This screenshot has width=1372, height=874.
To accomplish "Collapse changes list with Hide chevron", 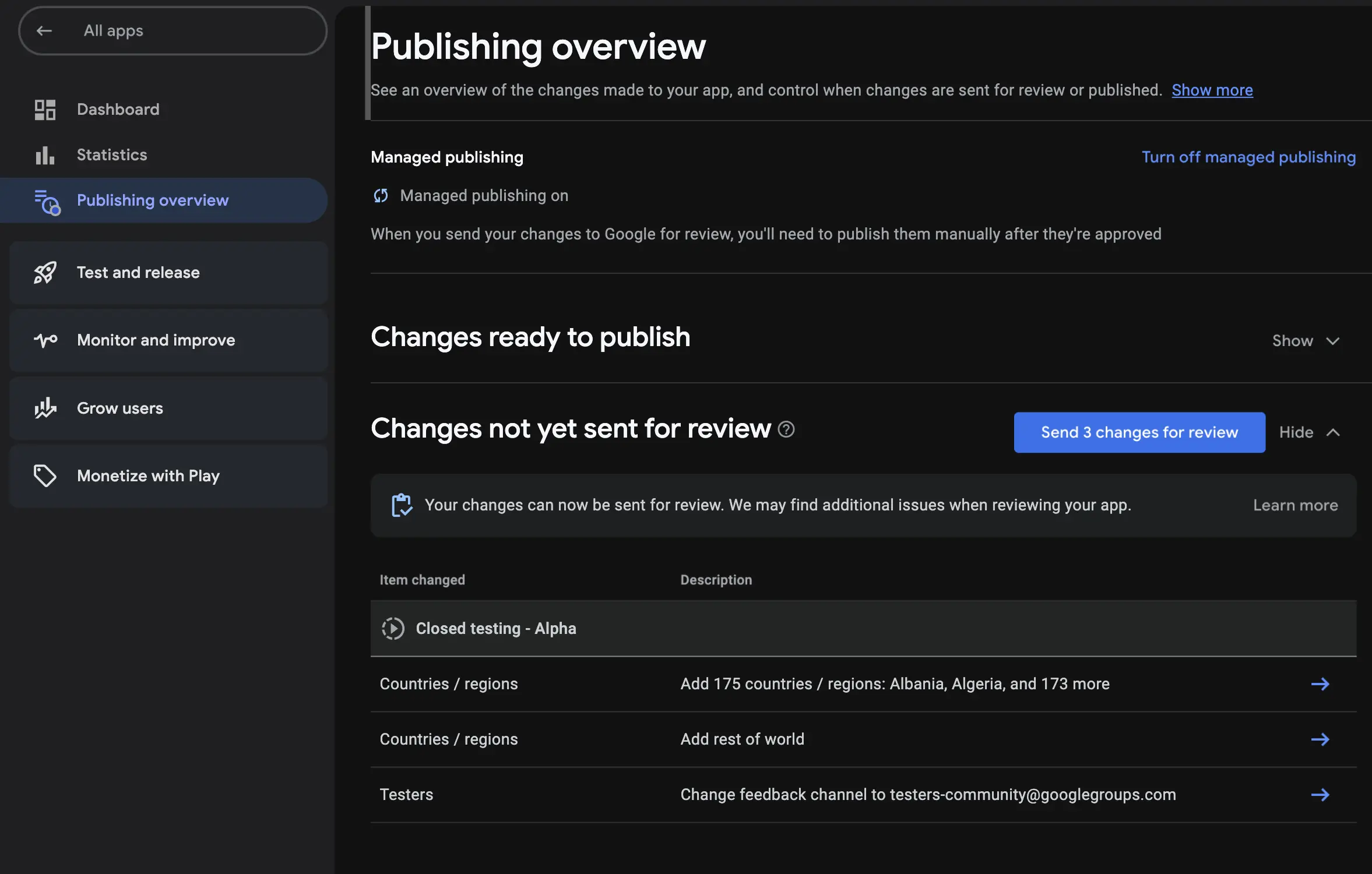I will pyautogui.click(x=1333, y=432).
